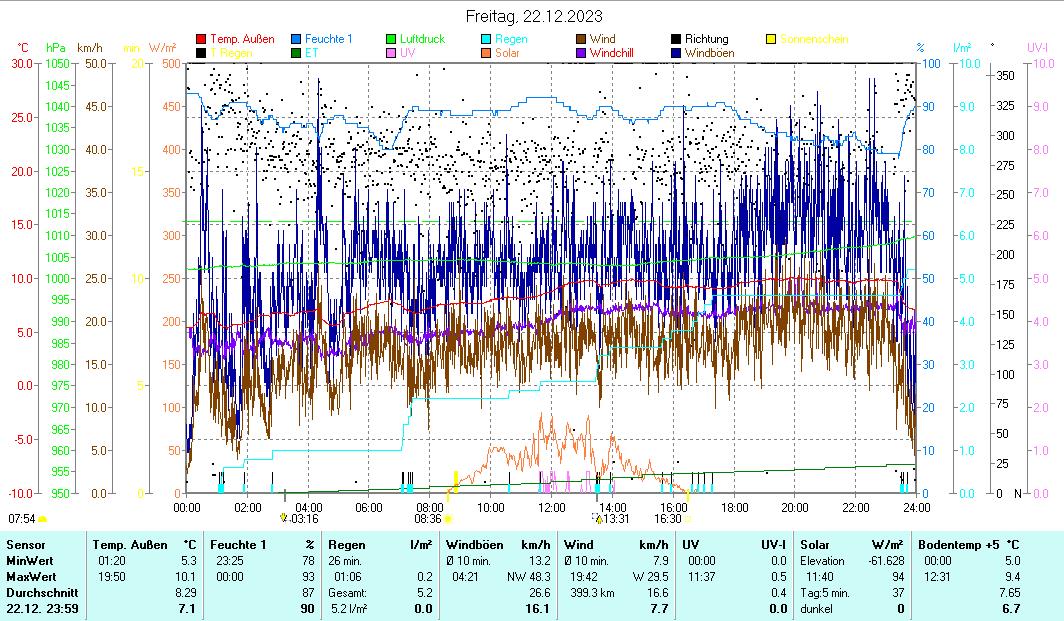Click the yellow Sonnenschein legend square
The image size is (1064, 621).
tap(771, 40)
